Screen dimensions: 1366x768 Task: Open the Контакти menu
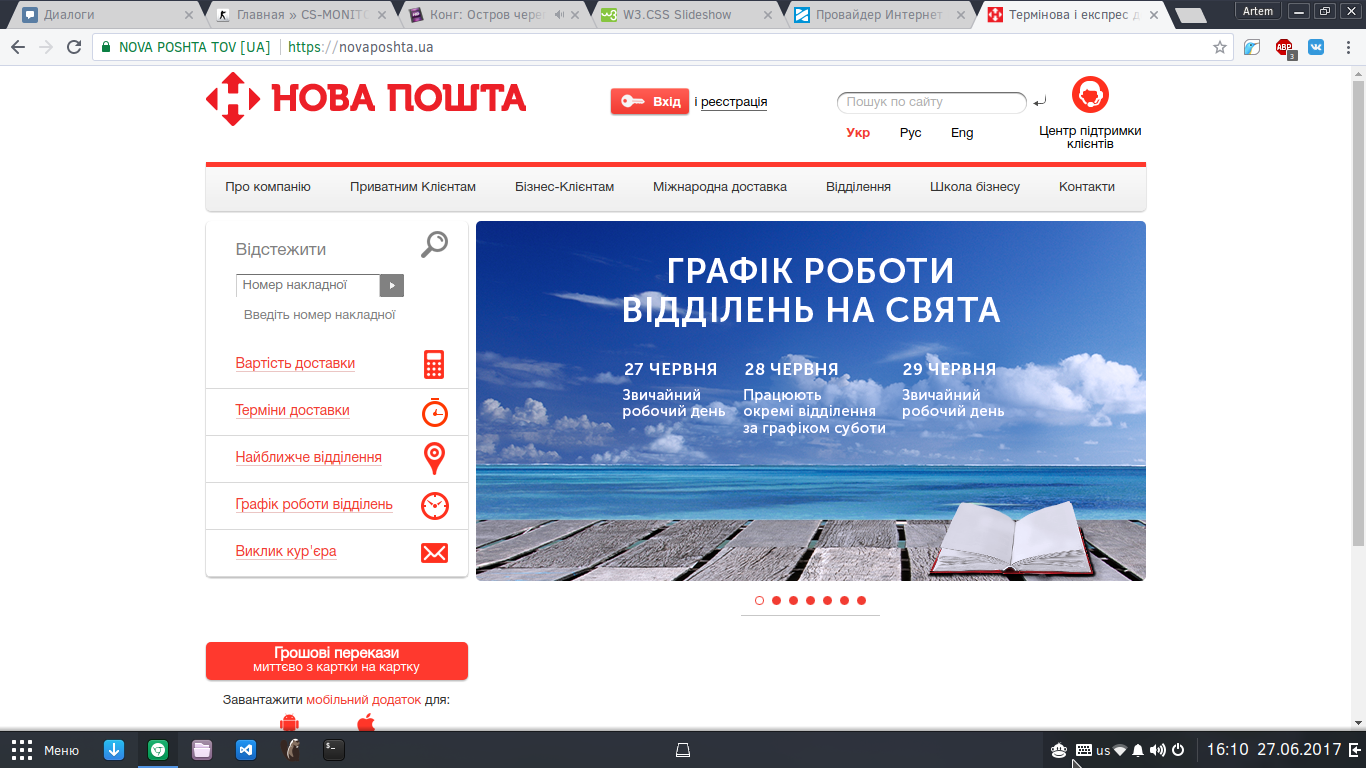1087,187
